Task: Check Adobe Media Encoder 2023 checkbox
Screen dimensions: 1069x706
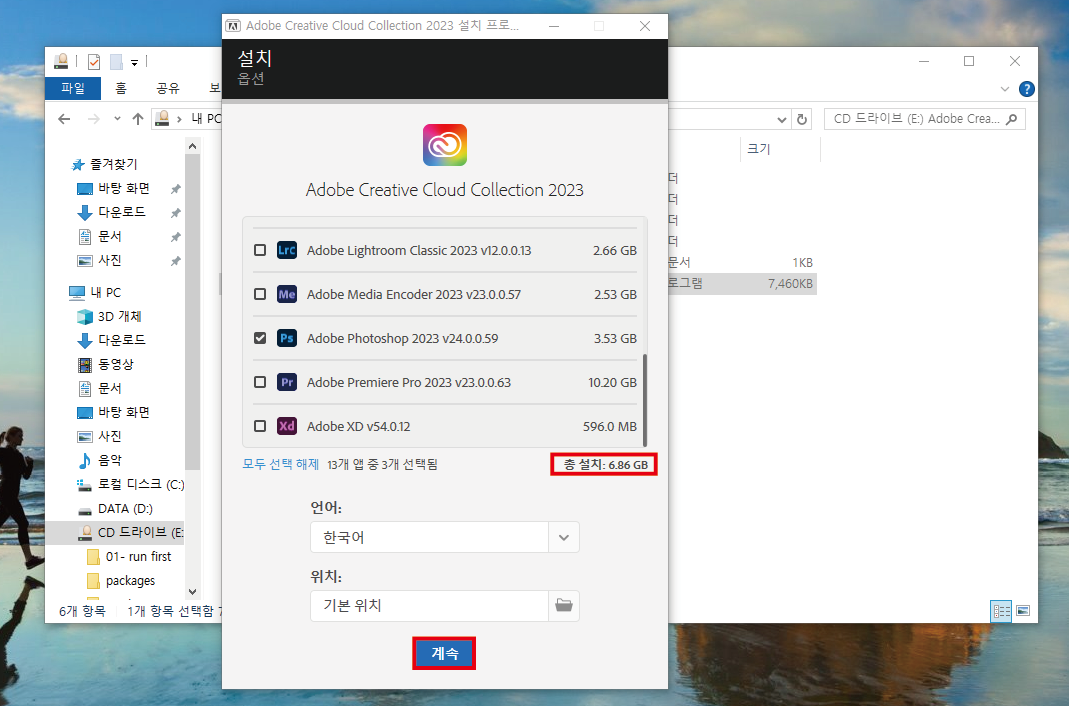Action: [260, 294]
